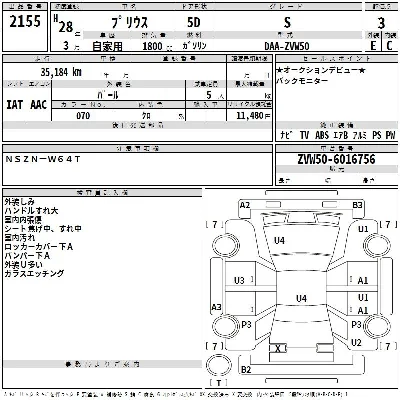Image resolution: width=400 pixels, height=400 pixels.
Task: Select lot number 2155
Action: point(25,22)
